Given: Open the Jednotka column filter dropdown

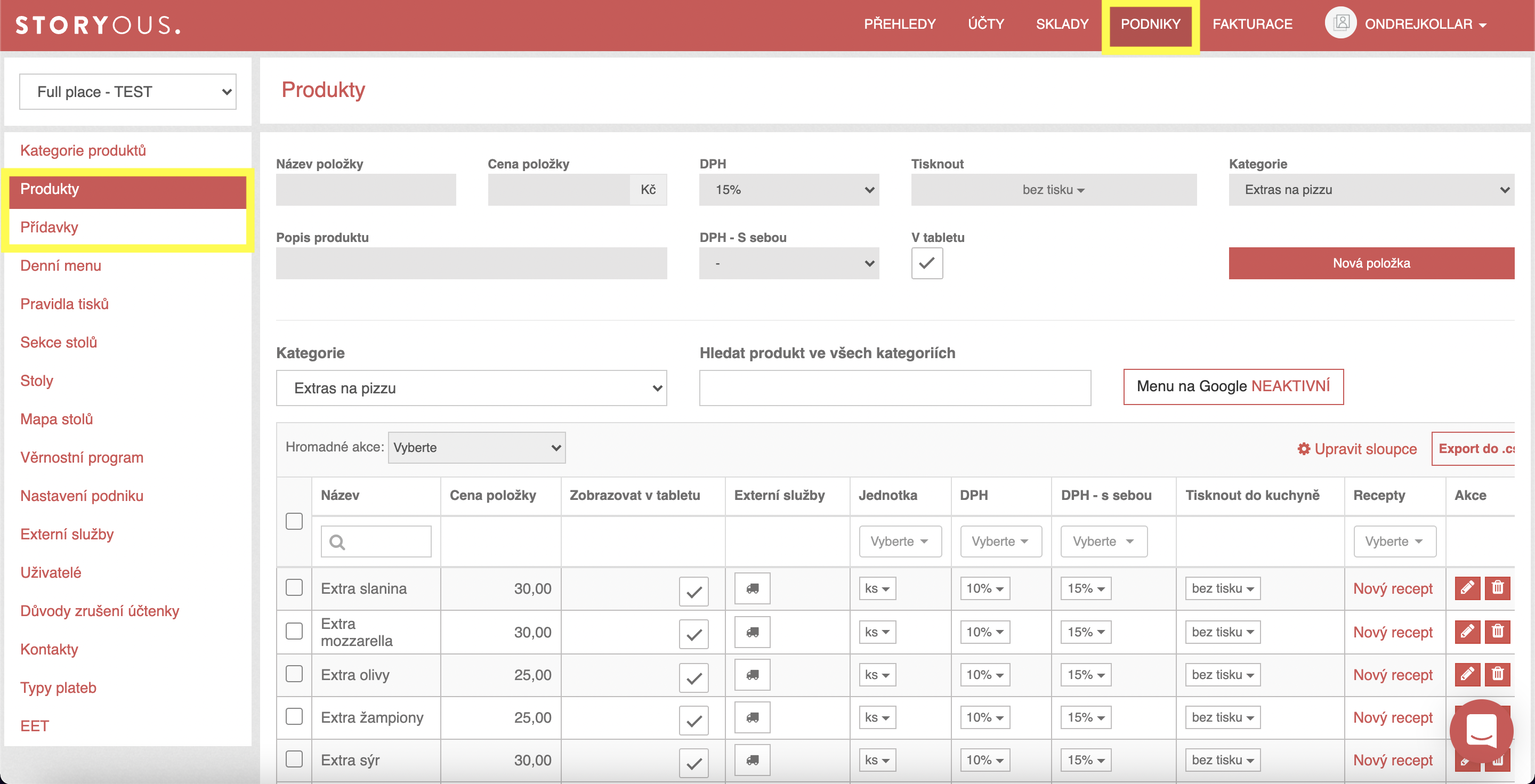Looking at the screenshot, I should [x=900, y=541].
